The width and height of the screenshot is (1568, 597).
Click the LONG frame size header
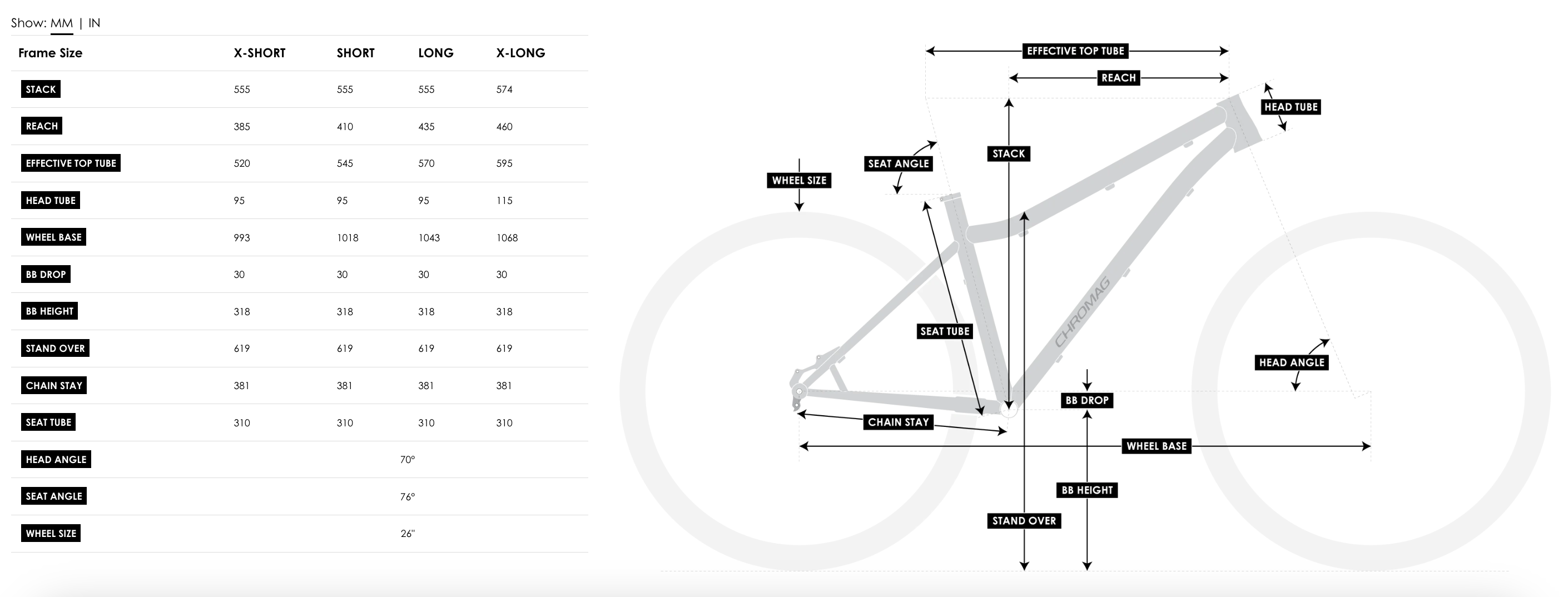[x=436, y=53]
